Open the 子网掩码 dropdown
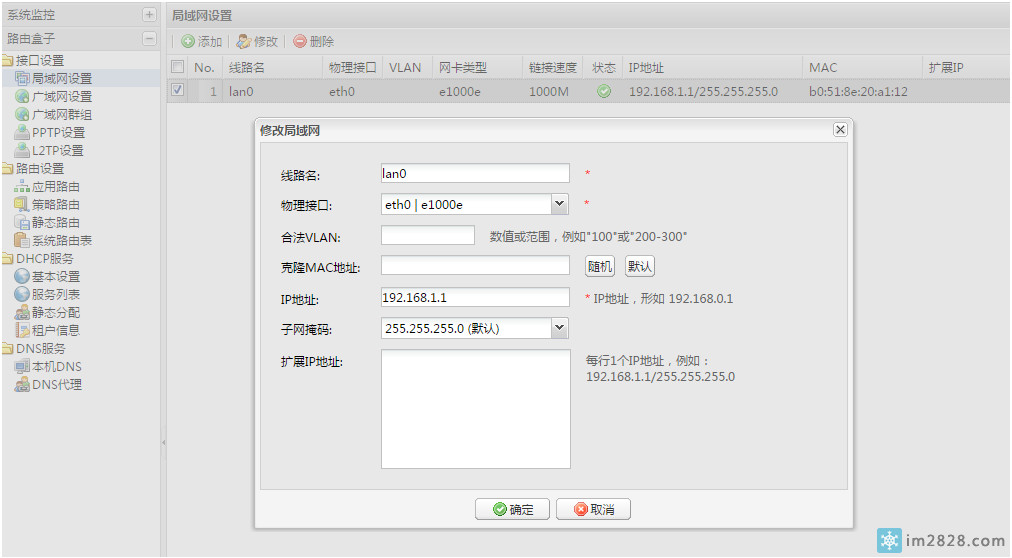The width and height of the screenshot is (1012, 558). pos(559,328)
